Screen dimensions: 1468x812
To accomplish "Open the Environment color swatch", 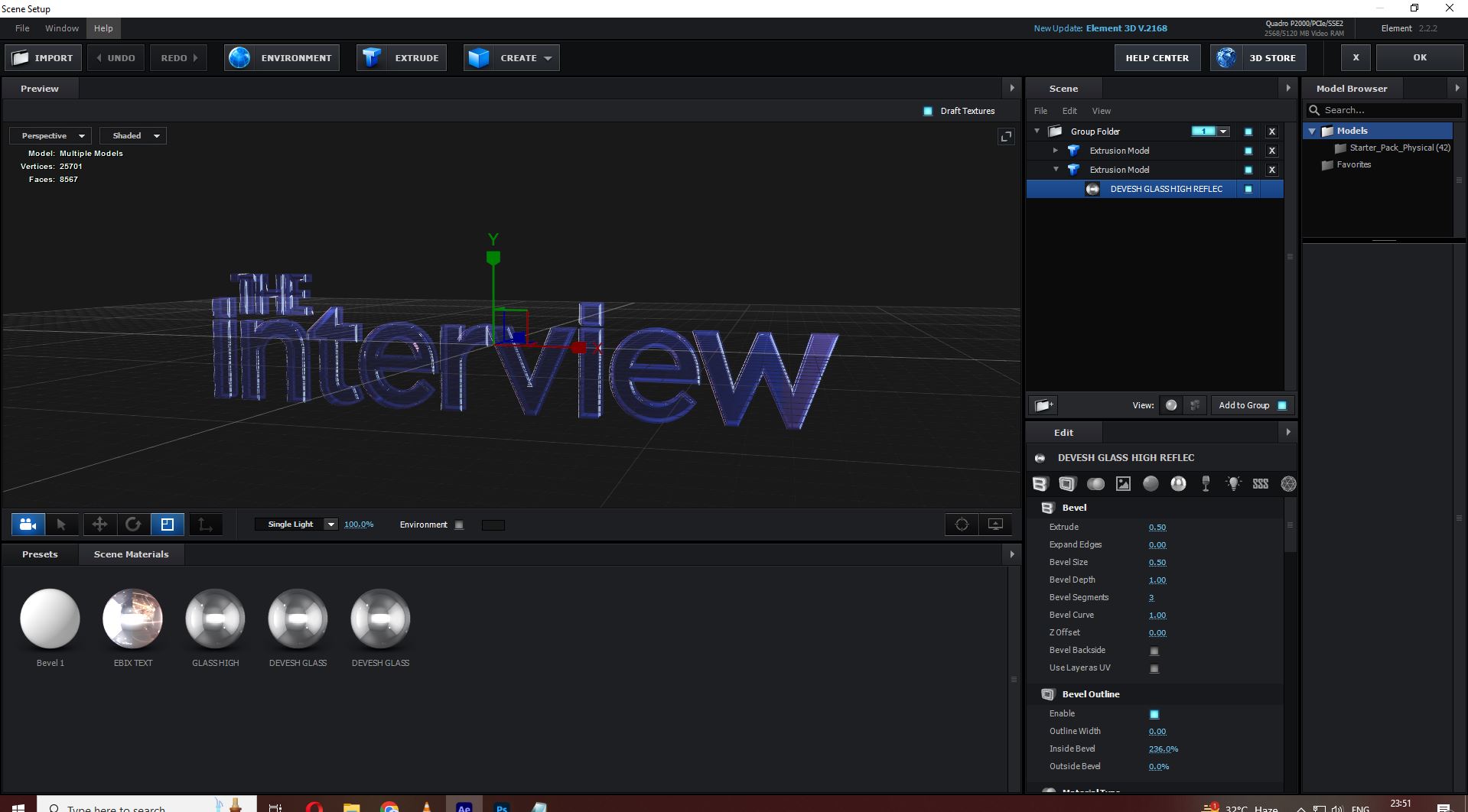I will (493, 525).
